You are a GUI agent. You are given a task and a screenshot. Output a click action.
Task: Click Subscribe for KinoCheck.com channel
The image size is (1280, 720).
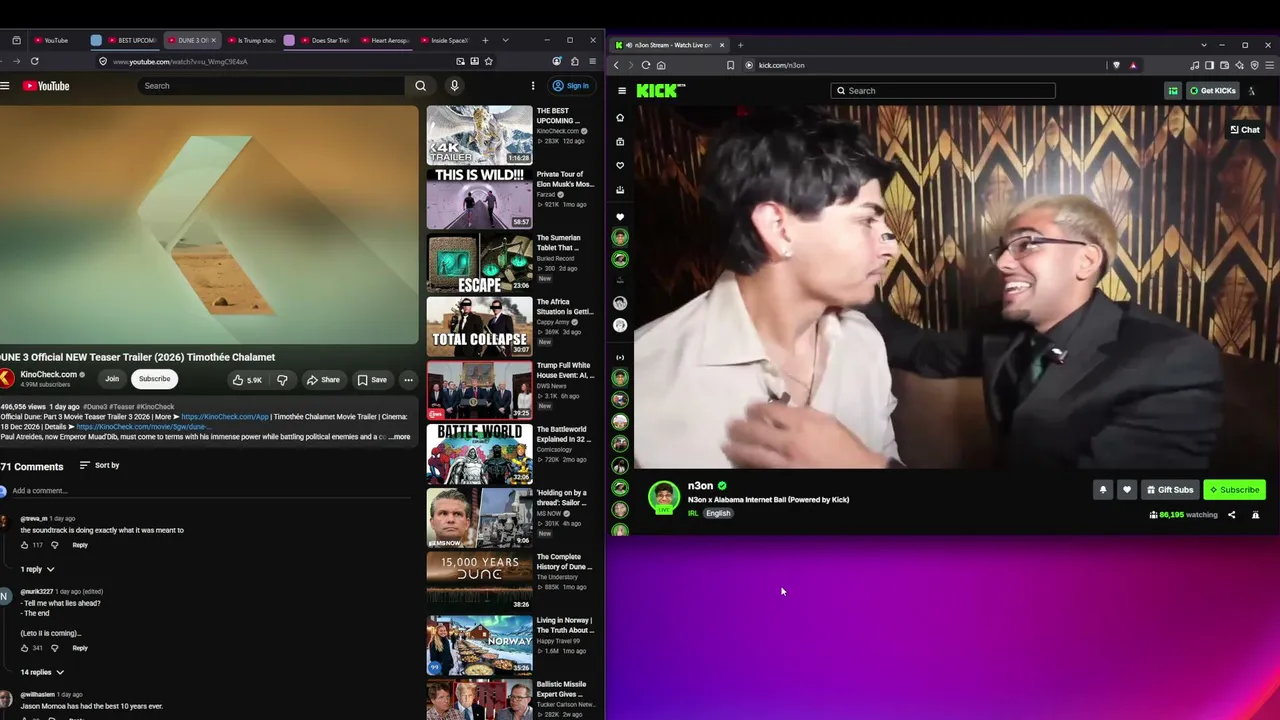click(x=154, y=379)
